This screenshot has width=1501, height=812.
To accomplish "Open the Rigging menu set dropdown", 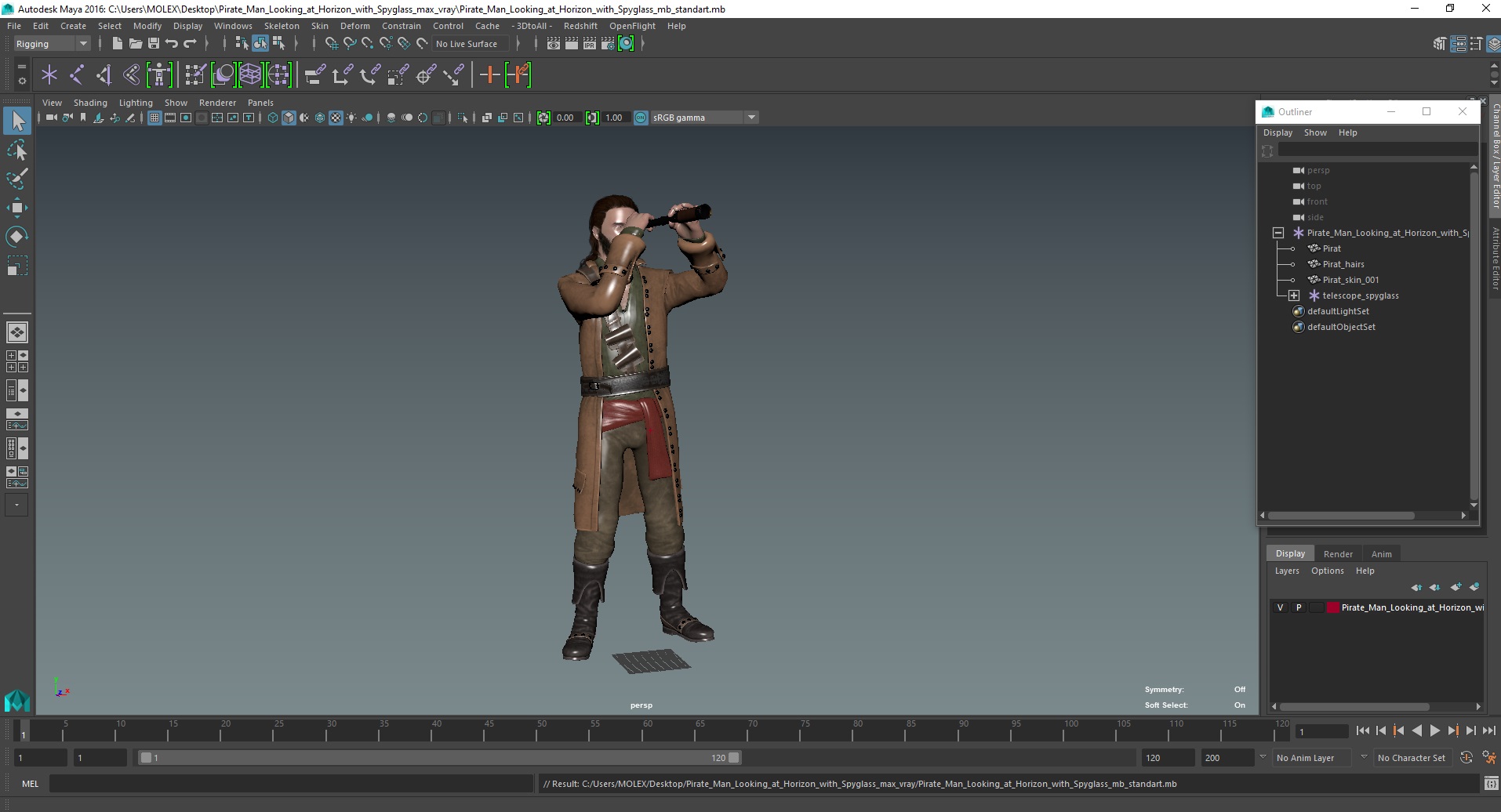I will [52, 44].
